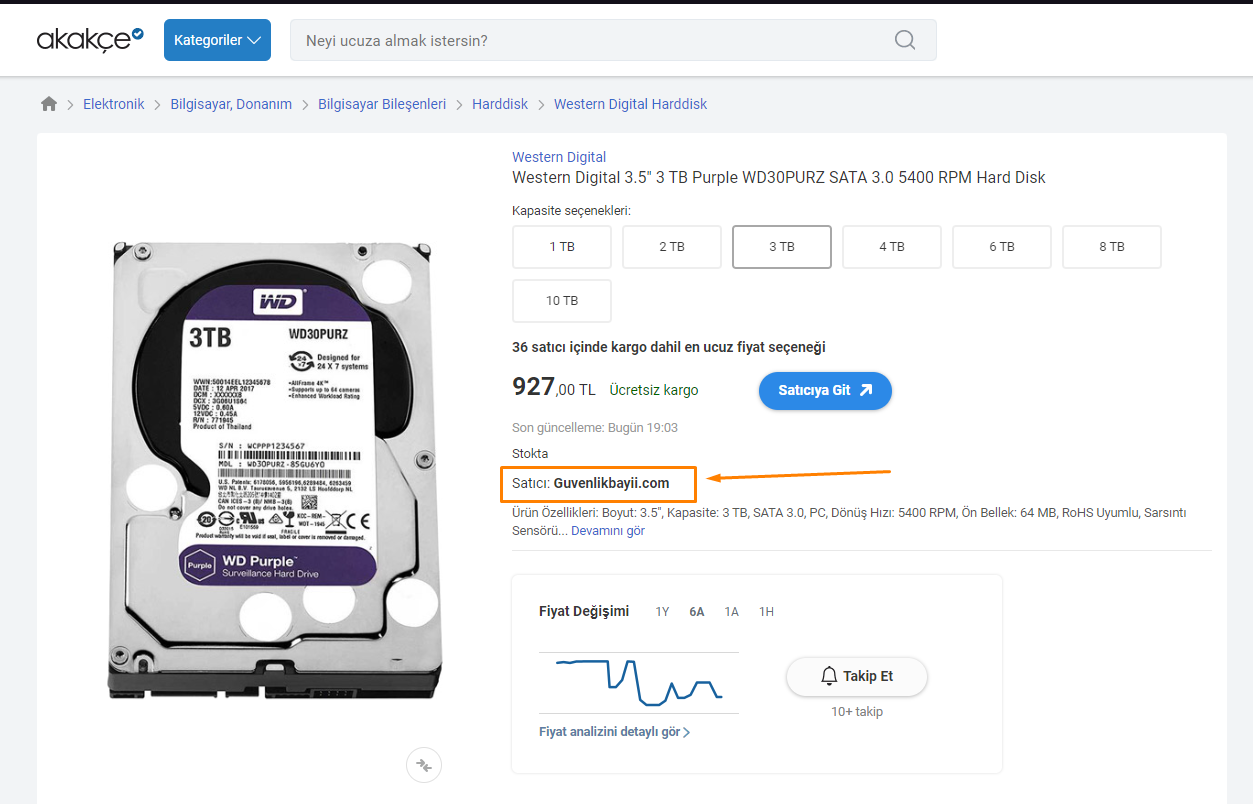The image size is (1253, 804).
Task: Open Western Digital brand link
Action: click(559, 157)
